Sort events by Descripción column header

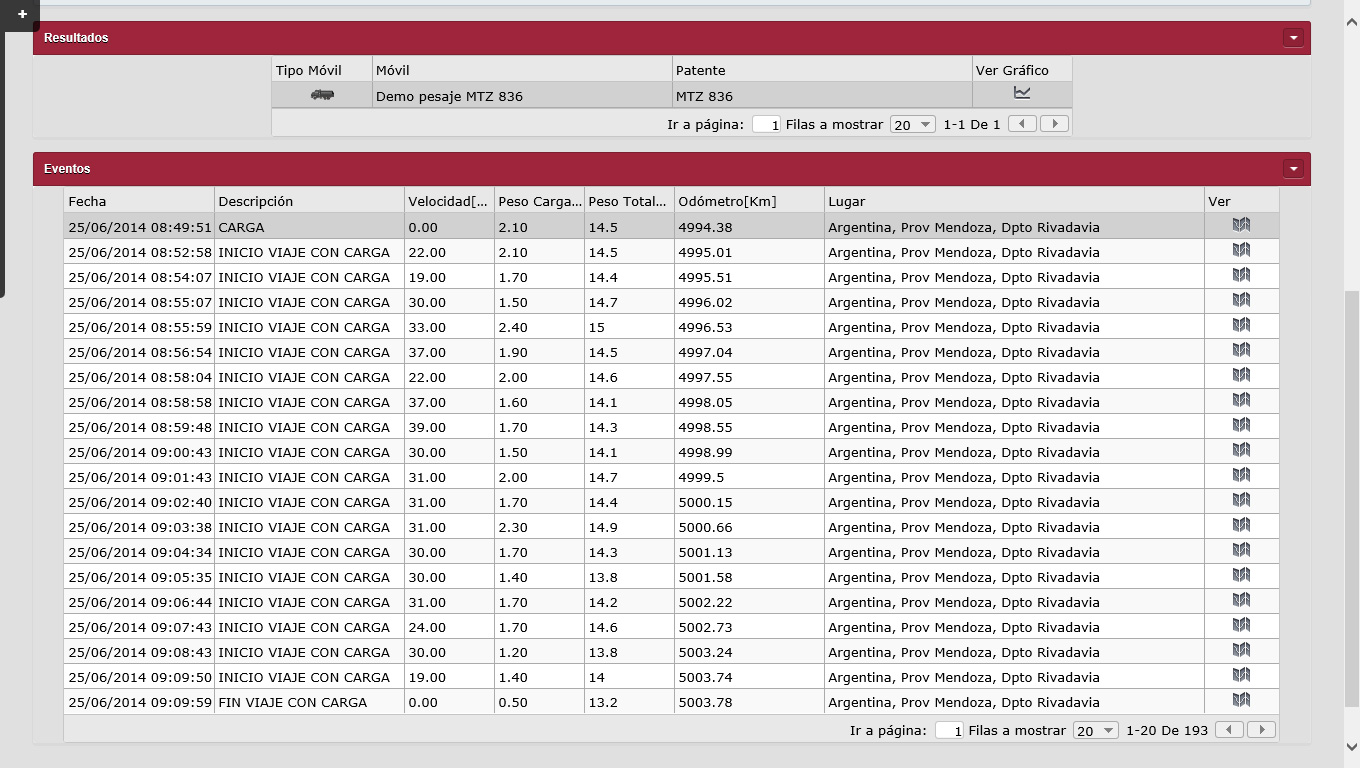pyautogui.click(x=309, y=201)
